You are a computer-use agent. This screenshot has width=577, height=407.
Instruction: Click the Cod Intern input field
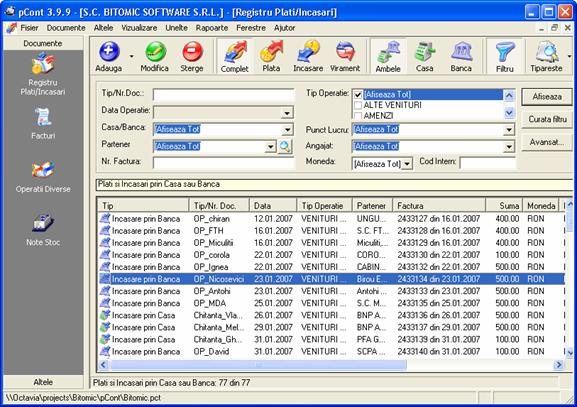[488, 163]
